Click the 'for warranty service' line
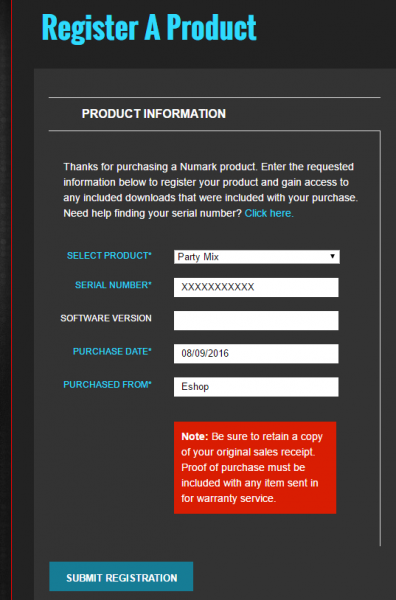This screenshot has width=396, height=600. tap(228, 499)
